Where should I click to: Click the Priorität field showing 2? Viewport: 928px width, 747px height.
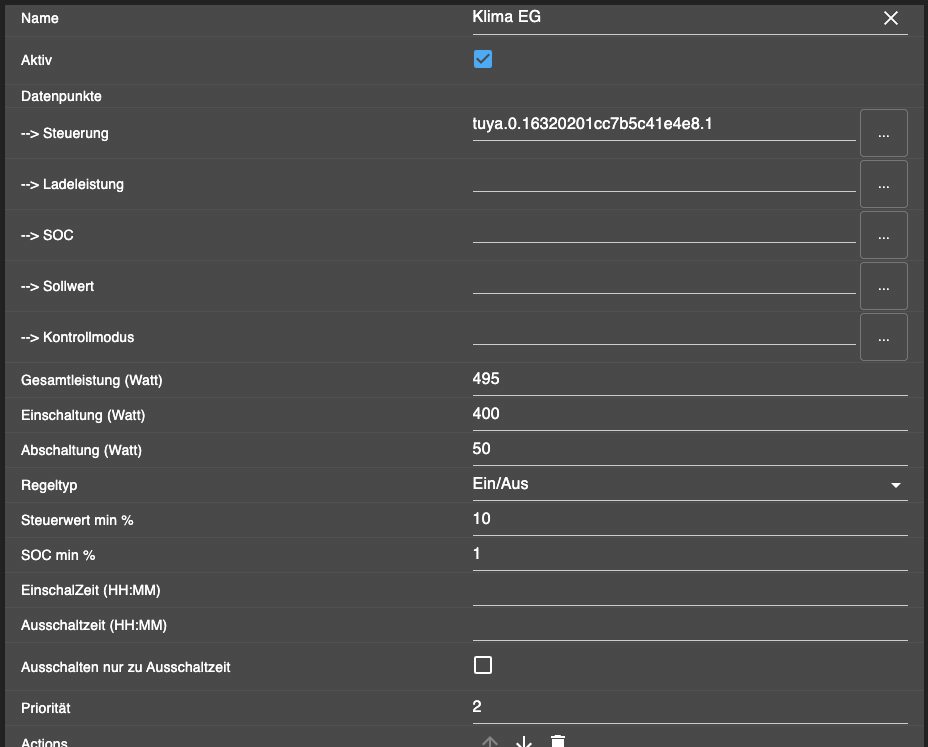coord(690,707)
